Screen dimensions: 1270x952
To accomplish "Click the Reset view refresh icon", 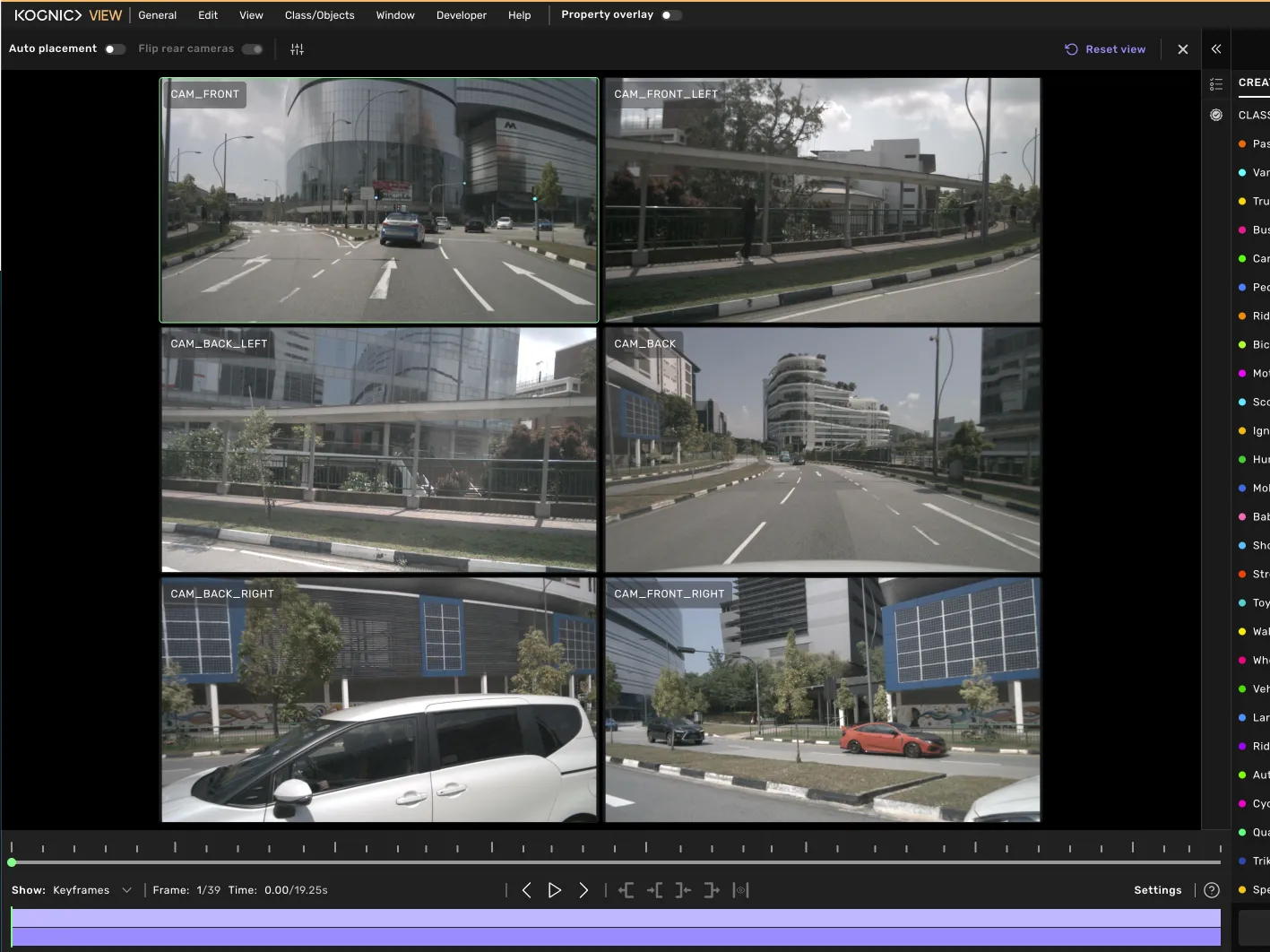I will [x=1071, y=49].
